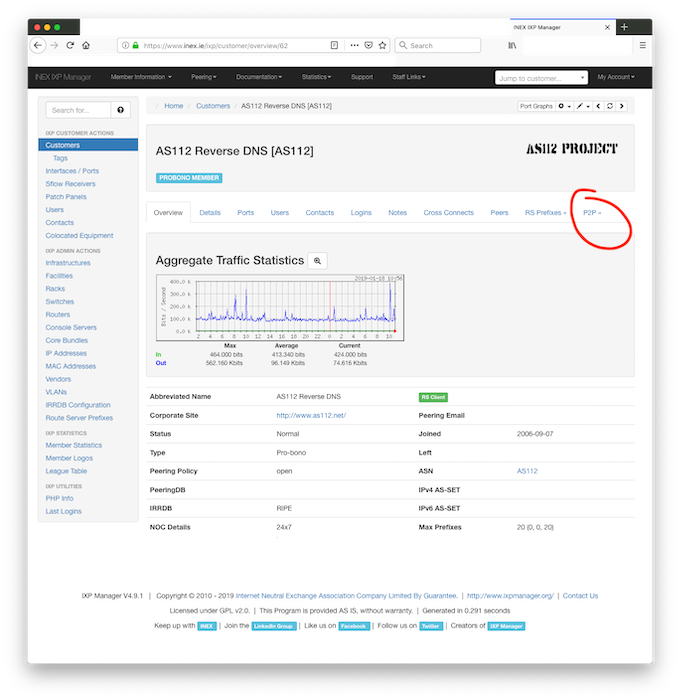Switch to the Ports tab
Screen dimensions: 680x700
click(246, 212)
